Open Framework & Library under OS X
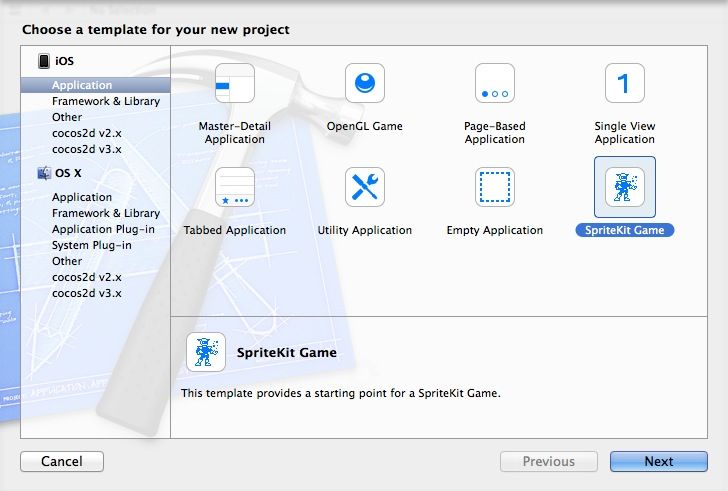 pyautogui.click(x=106, y=213)
